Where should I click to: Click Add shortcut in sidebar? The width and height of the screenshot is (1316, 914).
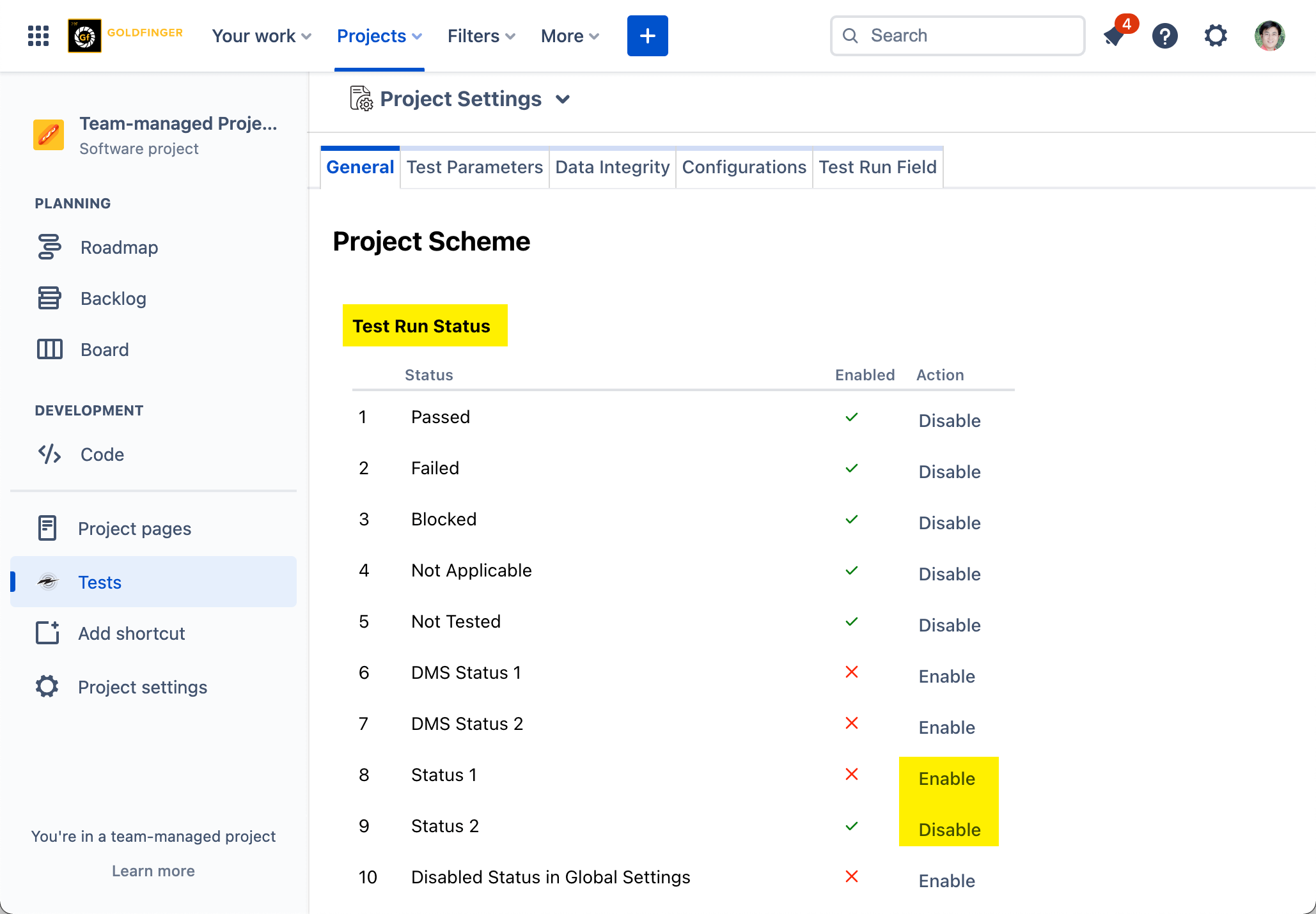(131, 633)
